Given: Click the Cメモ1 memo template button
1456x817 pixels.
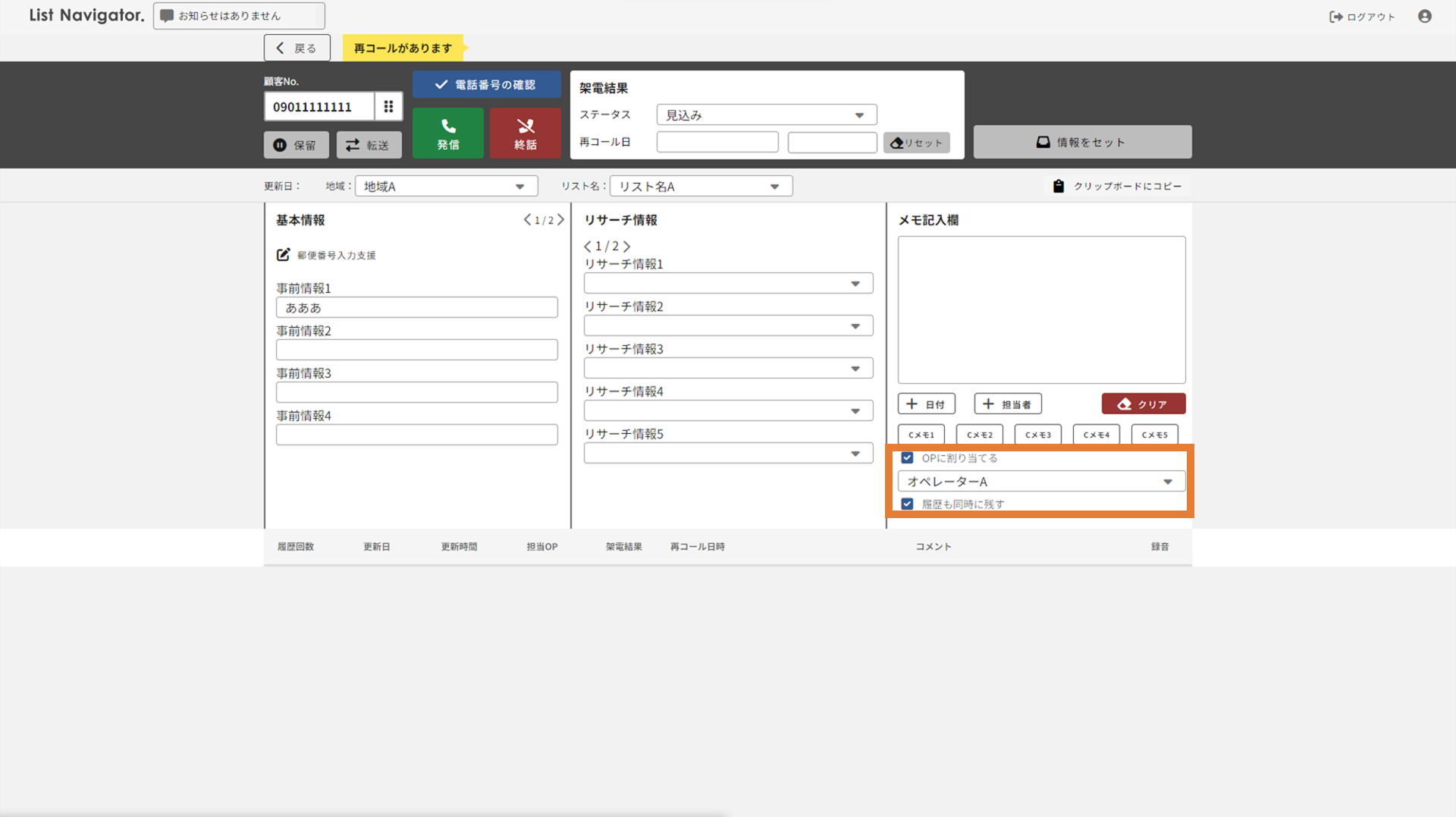Looking at the screenshot, I should (x=921, y=435).
